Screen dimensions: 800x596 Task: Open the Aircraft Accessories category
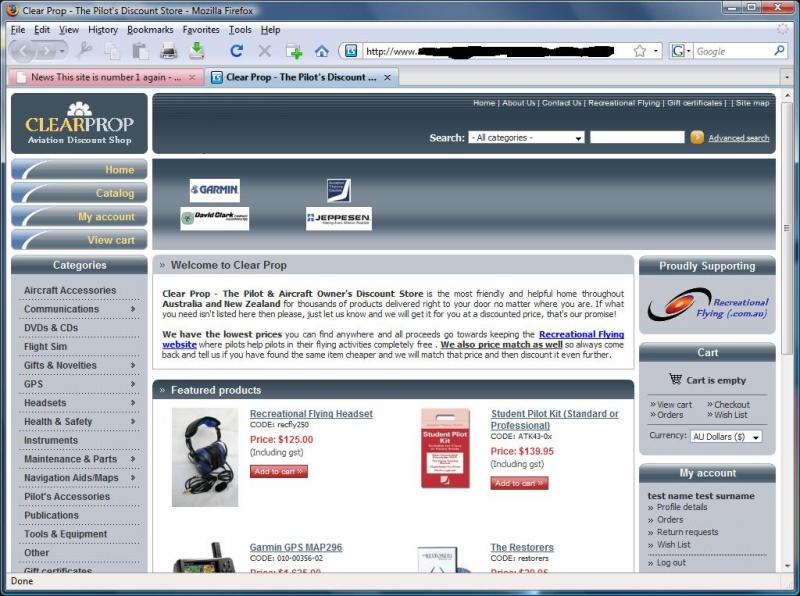(x=70, y=290)
